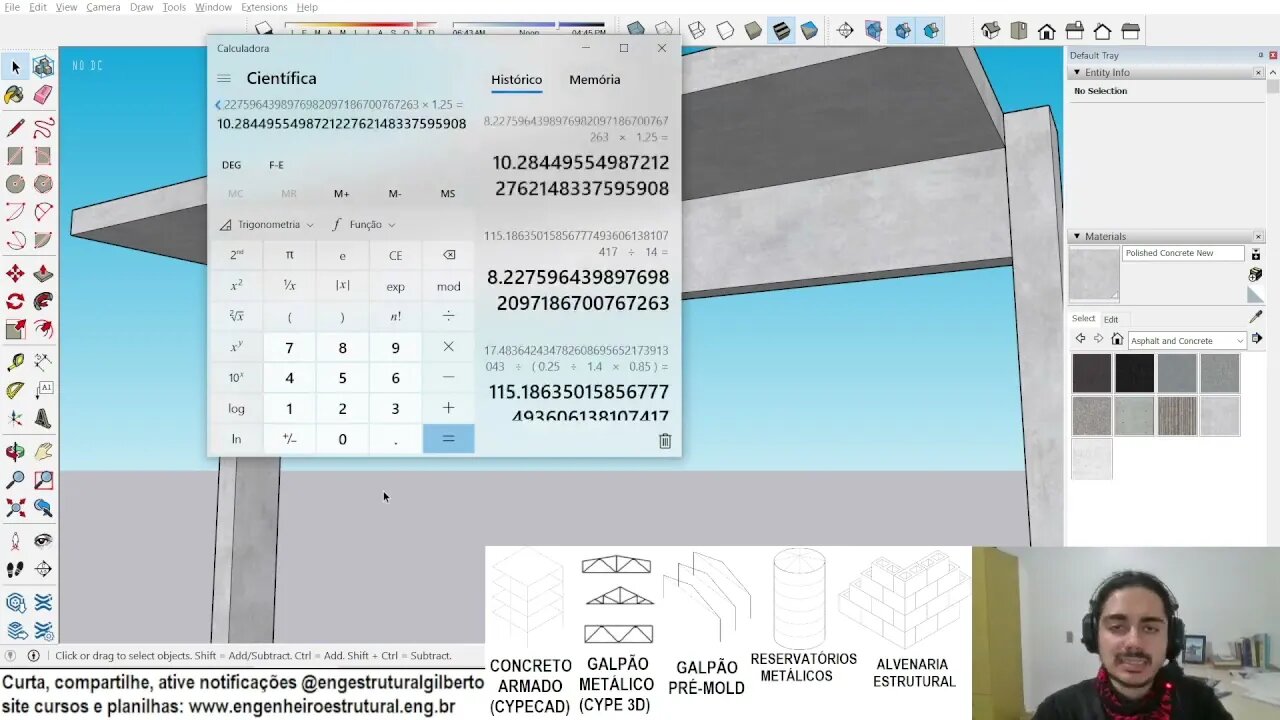1280x720 pixels.
Task: Select the first dark asphalt swatch
Action: coord(1091,374)
